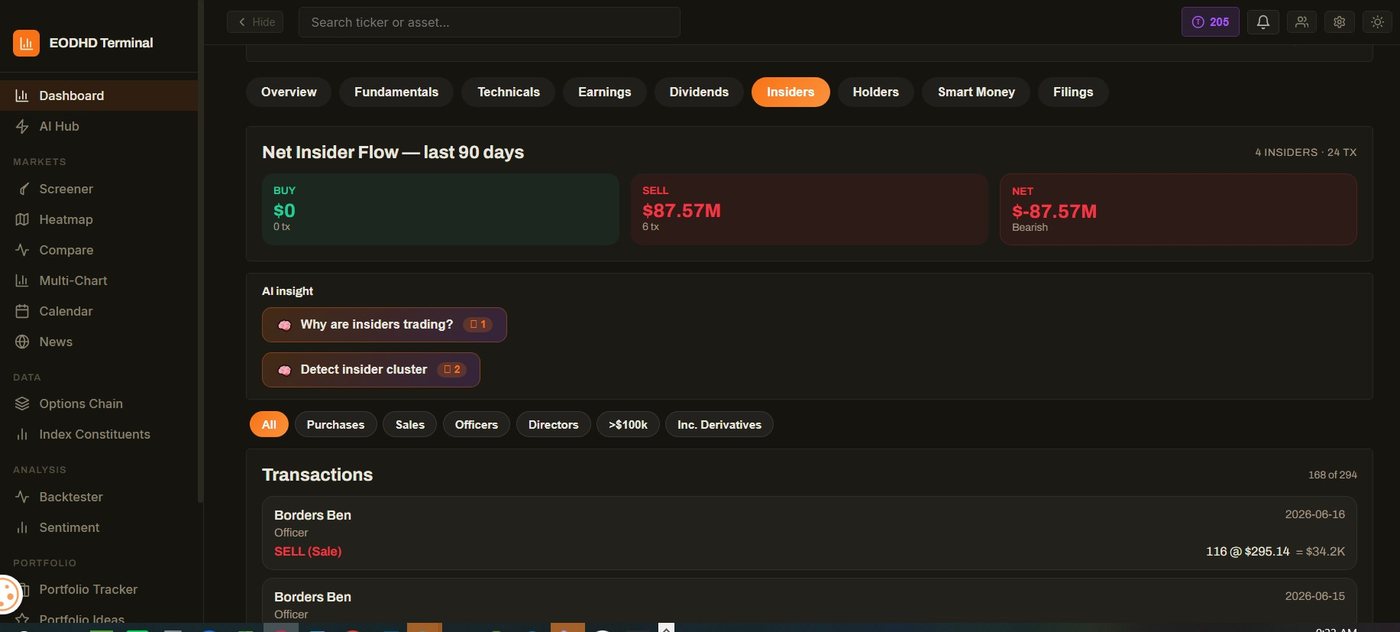Screen dimensions: 1400x632
Task: Run Detect insider cluster insight
Action: (371, 370)
